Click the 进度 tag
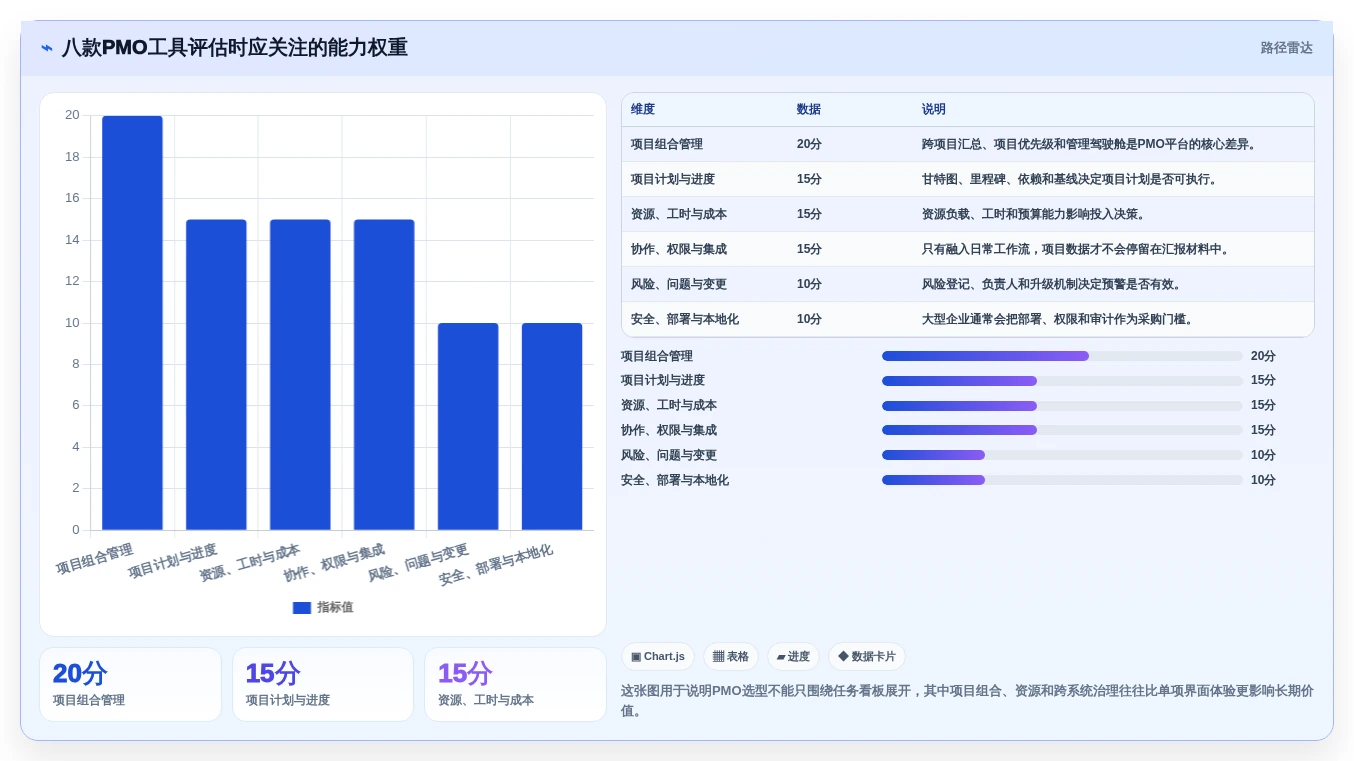Screen dimensions: 1354x761 point(793,657)
